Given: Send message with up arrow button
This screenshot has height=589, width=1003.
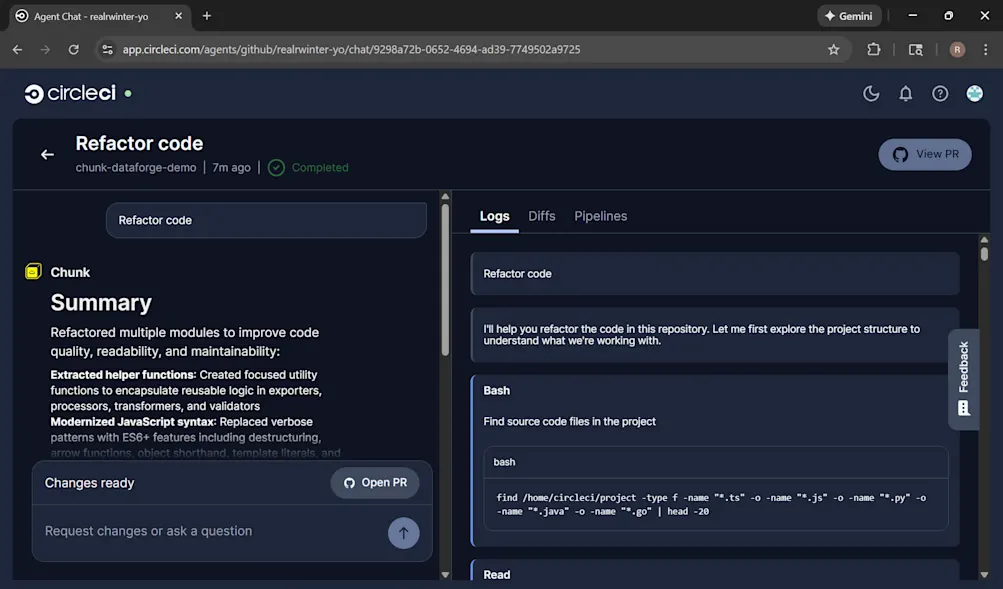Looking at the screenshot, I should click(404, 533).
